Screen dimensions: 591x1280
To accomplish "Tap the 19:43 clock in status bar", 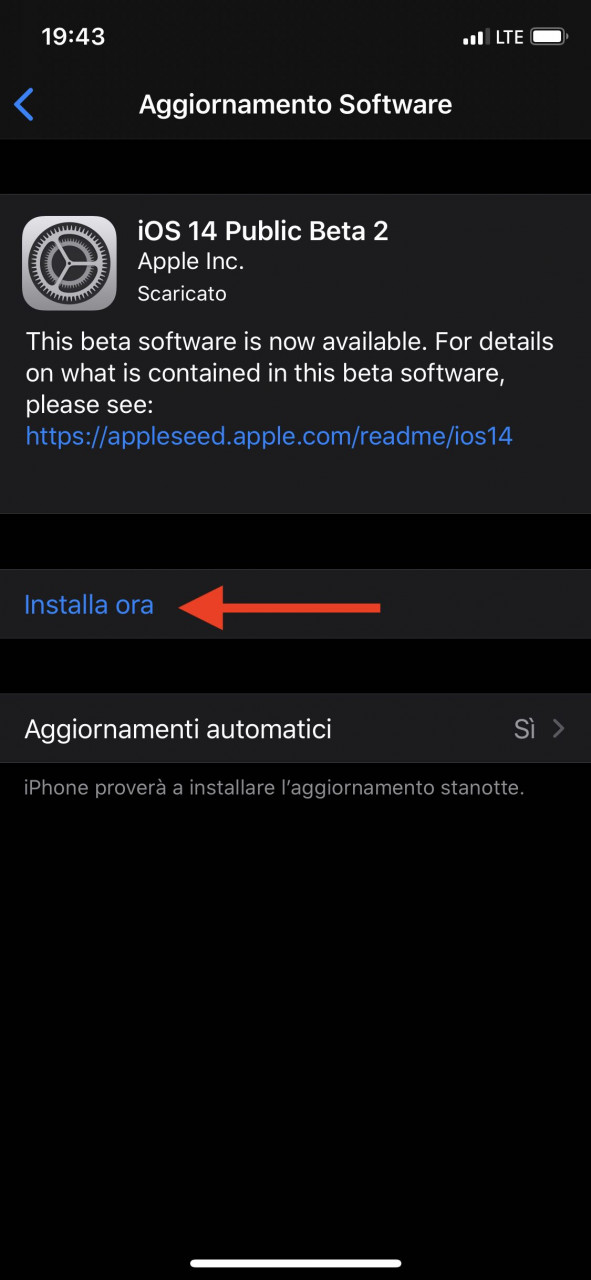I will click(x=73, y=37).
